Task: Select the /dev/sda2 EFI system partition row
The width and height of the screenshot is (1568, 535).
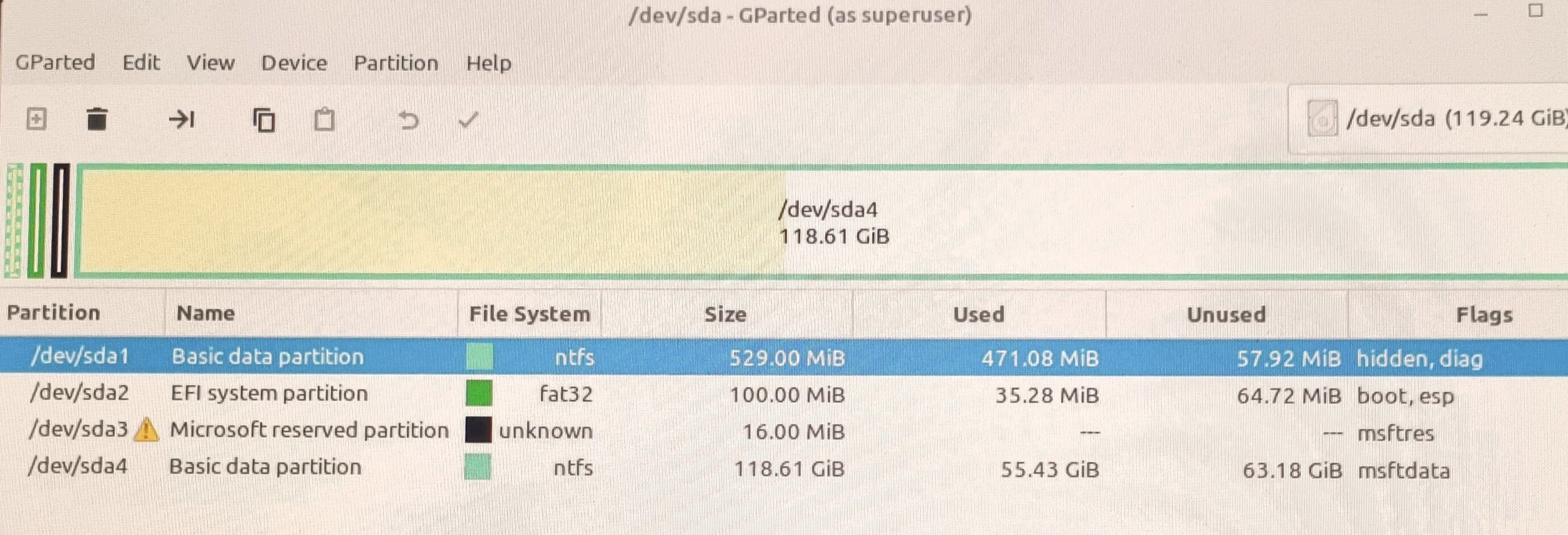Action: [269, 394]
